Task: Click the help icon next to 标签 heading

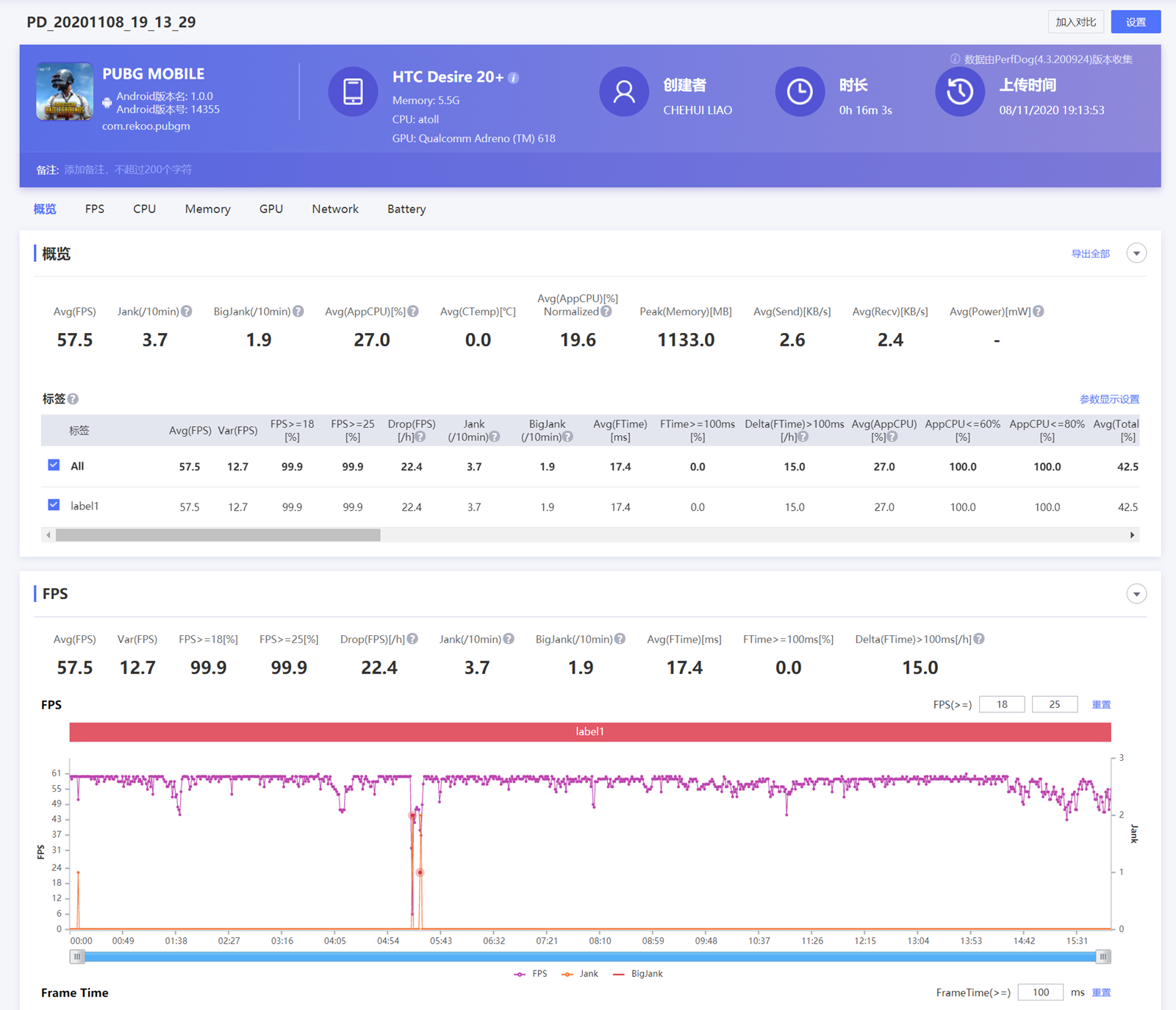Action: tap(73, 399)
